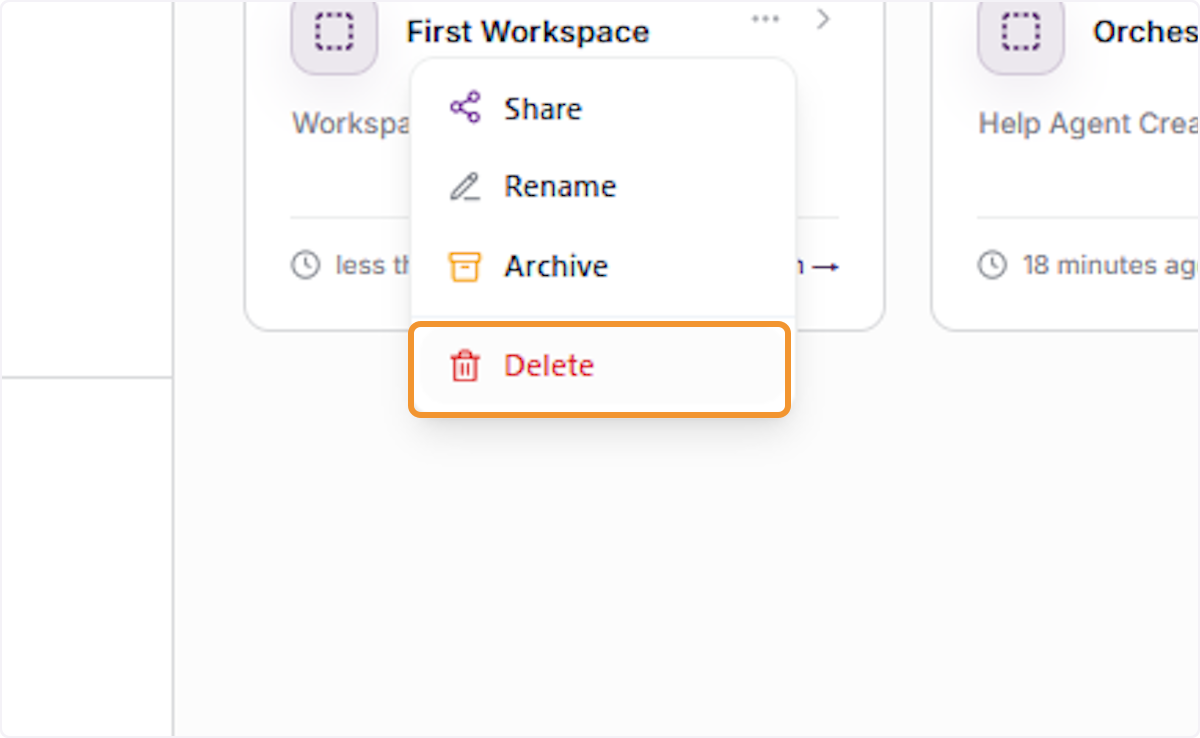Click the orange Archive box icon
Image resolution: width=1200 pixels, height=738 pixels.
coord(464,266)
